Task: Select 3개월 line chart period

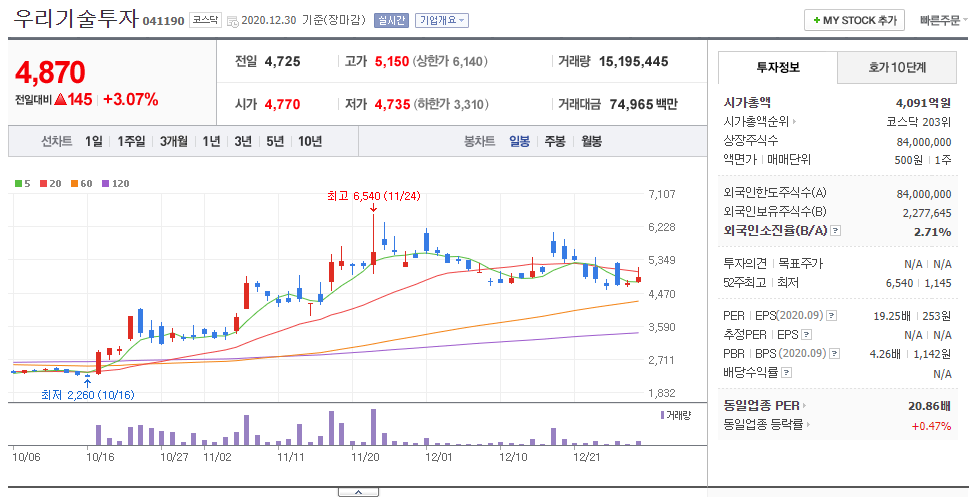Action: coord(173,141)
